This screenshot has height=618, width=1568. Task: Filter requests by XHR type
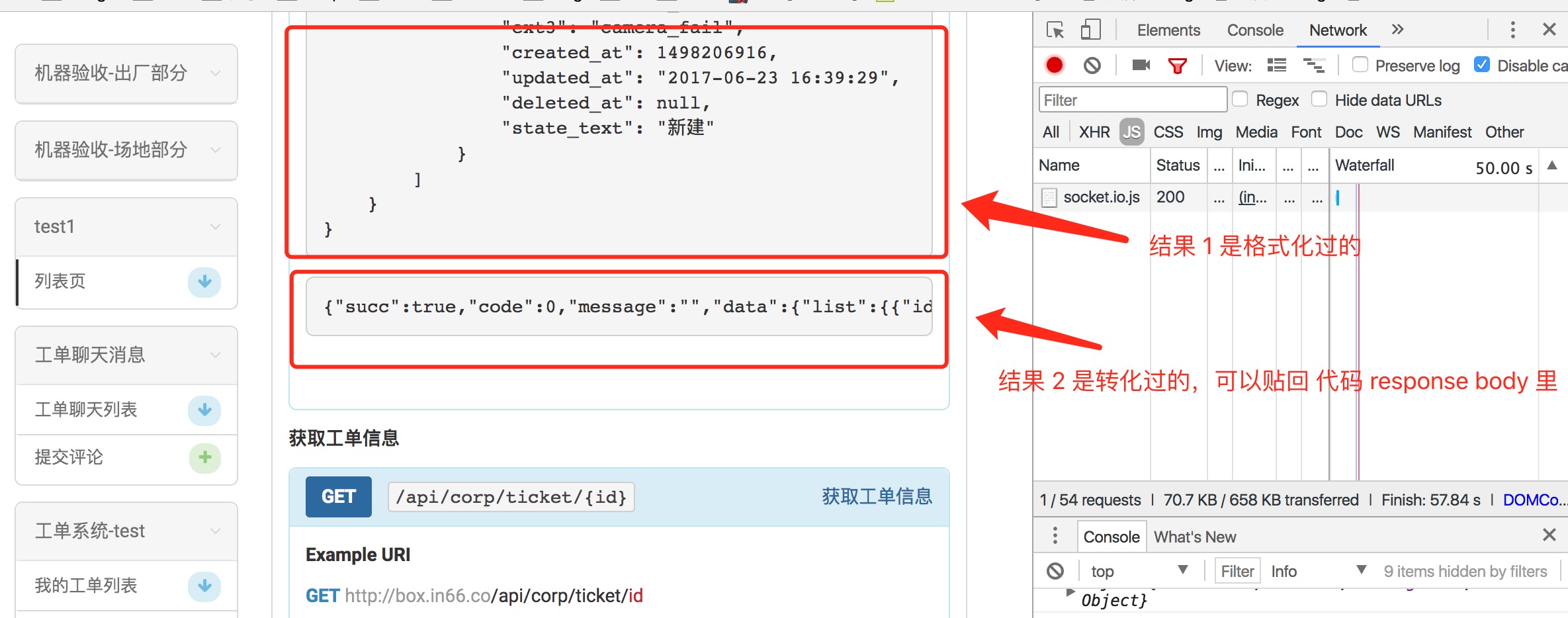1094,132
